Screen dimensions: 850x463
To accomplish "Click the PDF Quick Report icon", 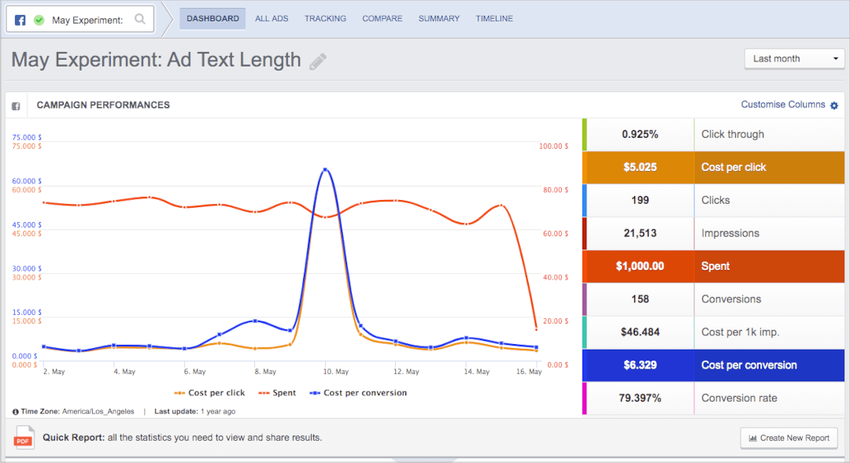I will pos(23,438).
